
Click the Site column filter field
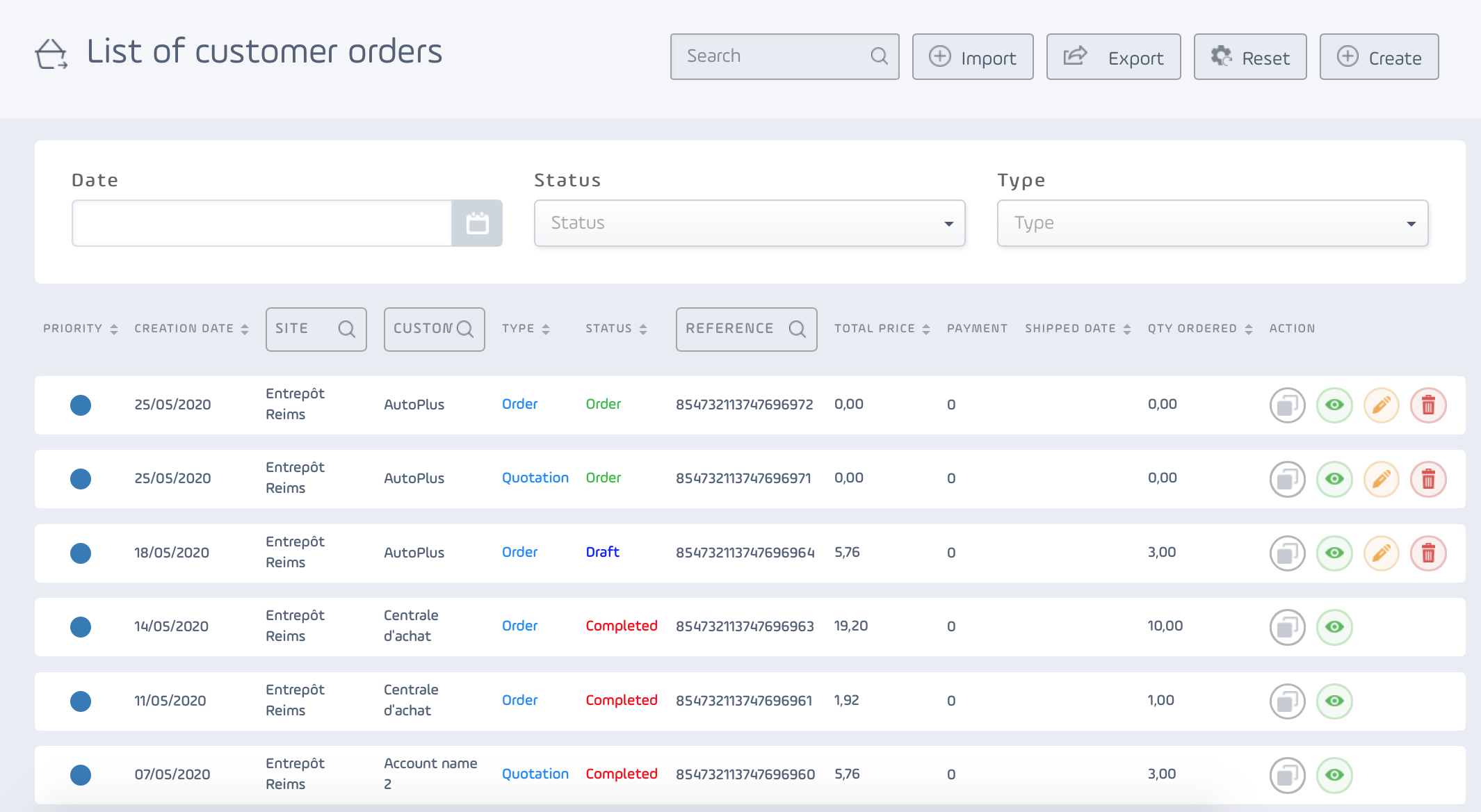316,329
